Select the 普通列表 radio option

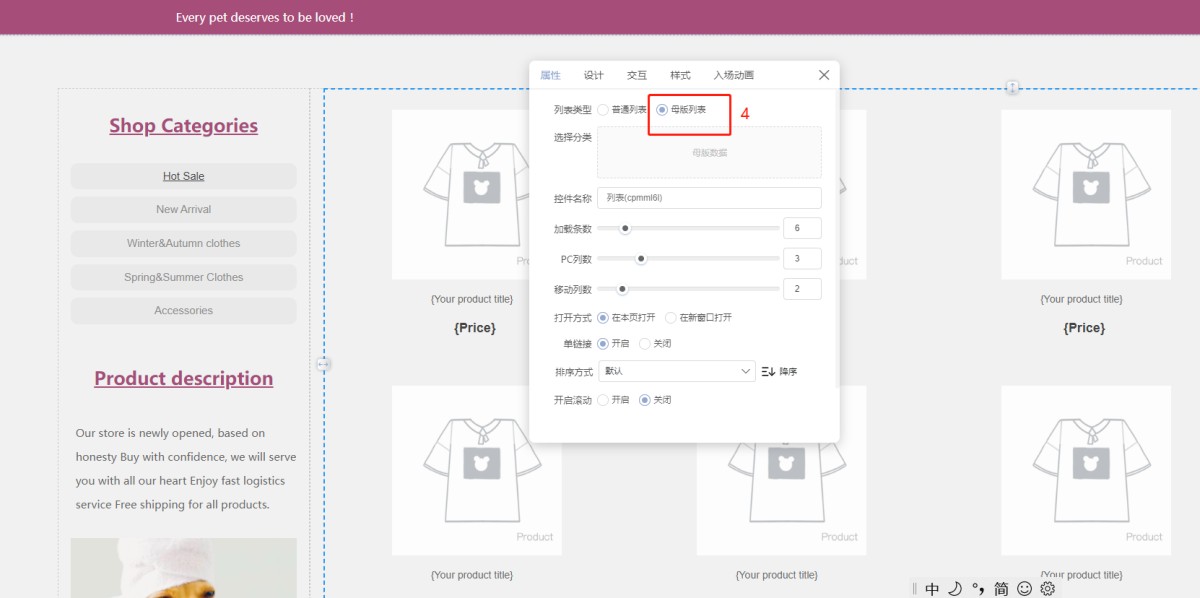click(x=603, y=109)
